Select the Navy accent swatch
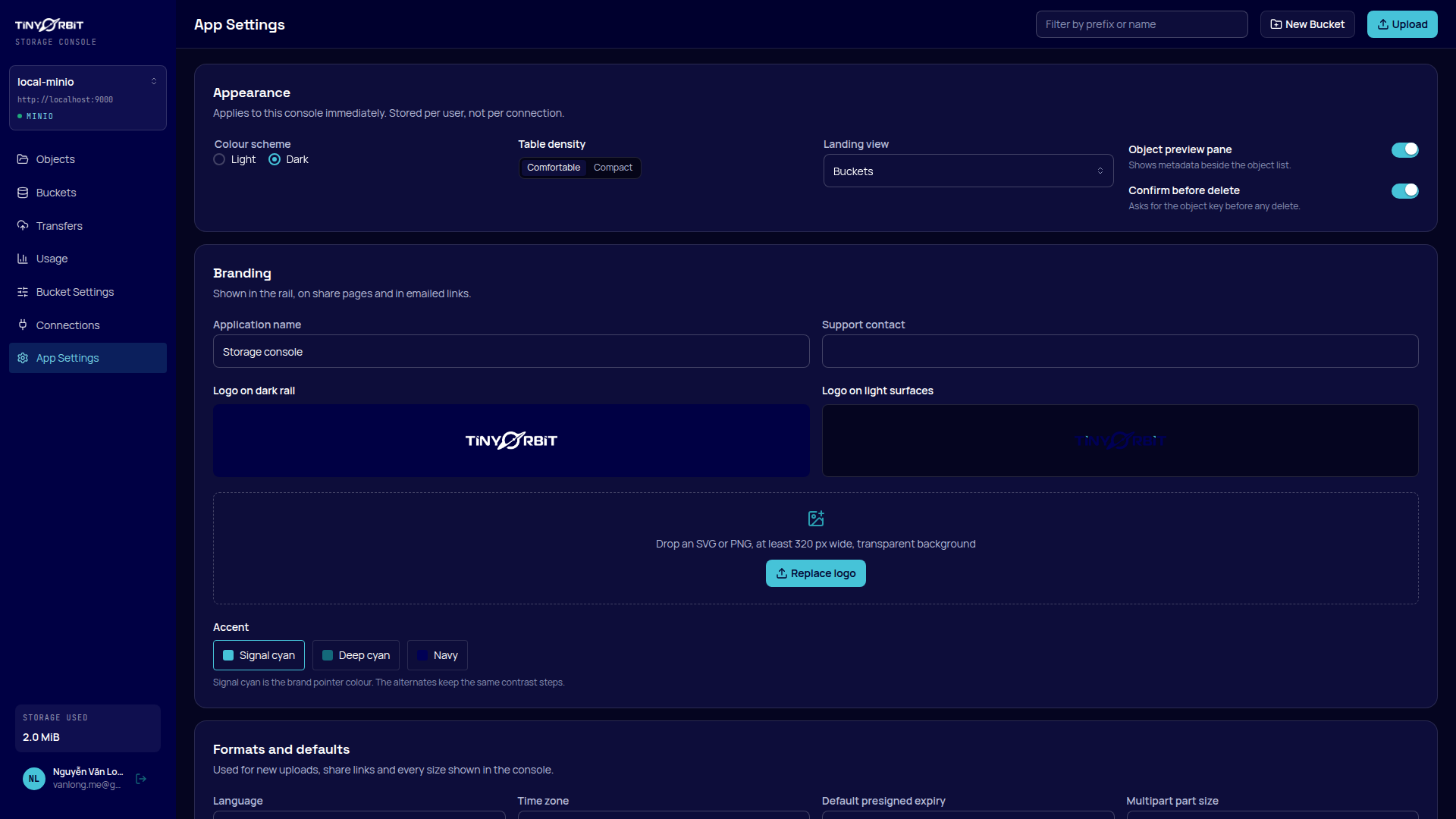1456x819 pixels. point(438,655)
